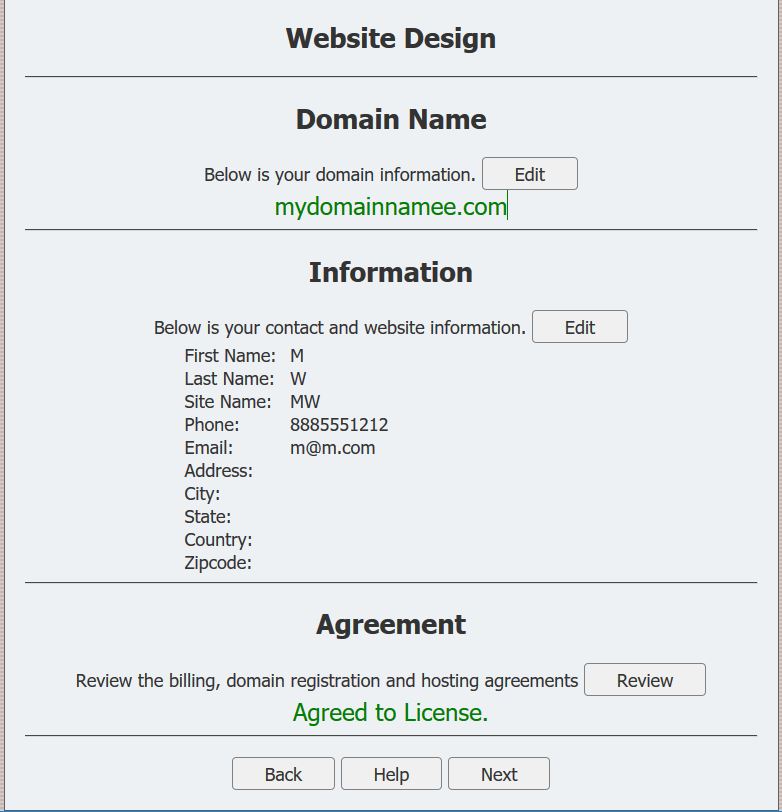Viewport: 782px width, 812px height.
Task: Open Help at the bottom
Action: coord(391,774)
